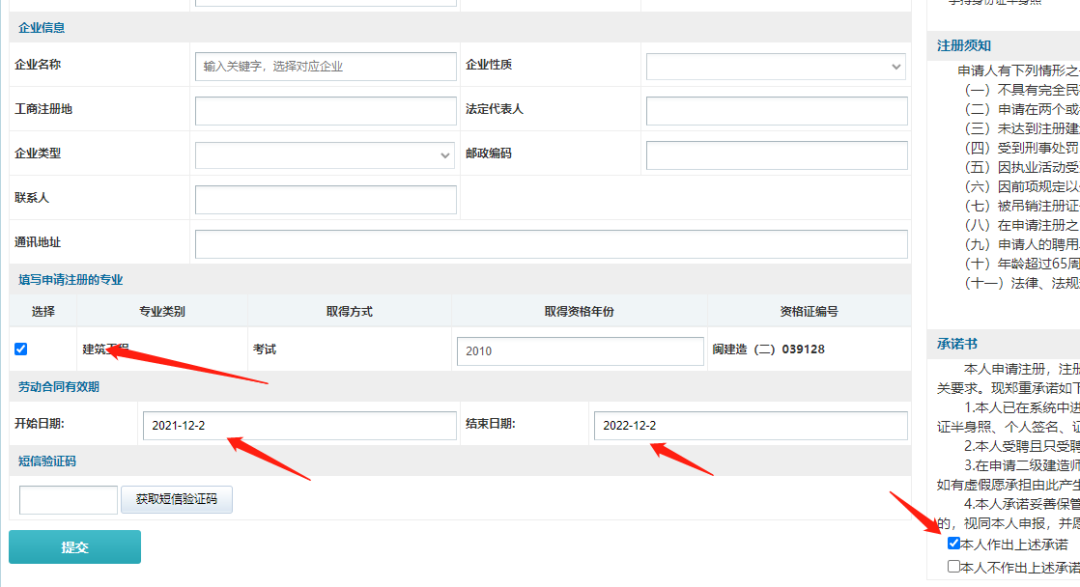Toggle the 本人作出上述承诺 checkbox
The height and width of the screenshot is (587, 1080).
953,544
